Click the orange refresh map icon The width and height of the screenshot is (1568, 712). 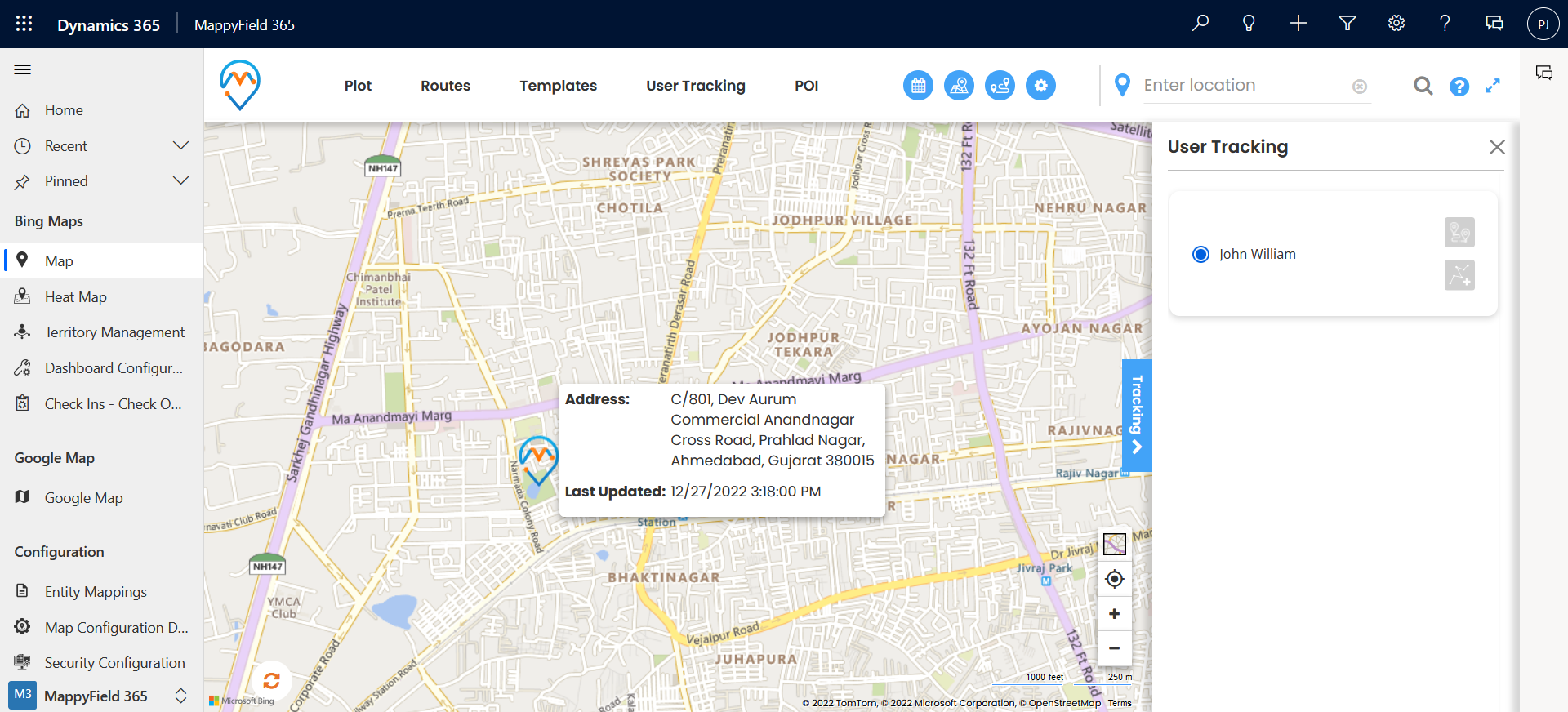(272, 680)
